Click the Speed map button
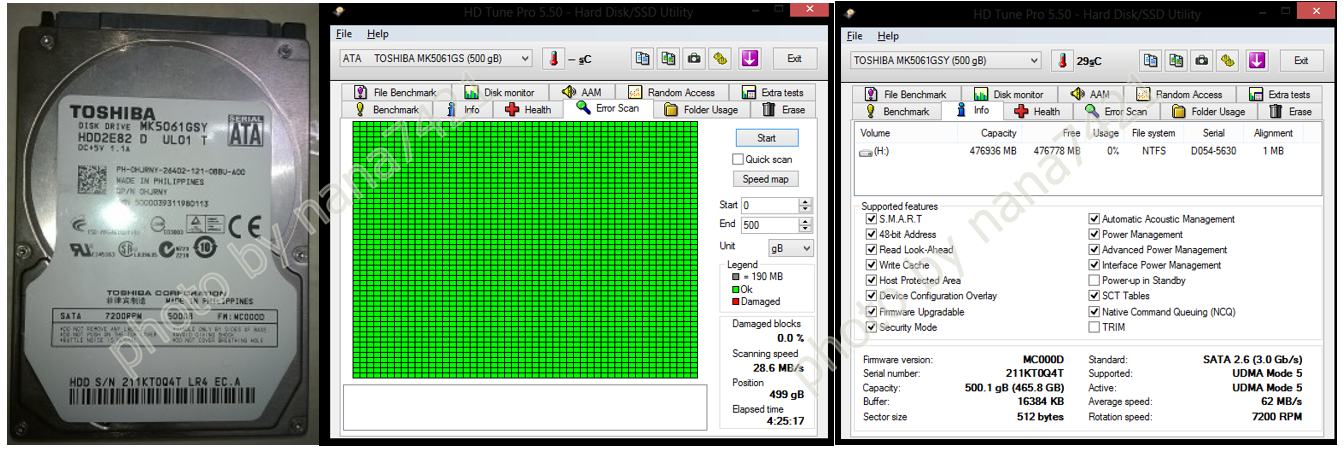The height and width of the screenshot is (451, 1344). (x=767, y=179)
